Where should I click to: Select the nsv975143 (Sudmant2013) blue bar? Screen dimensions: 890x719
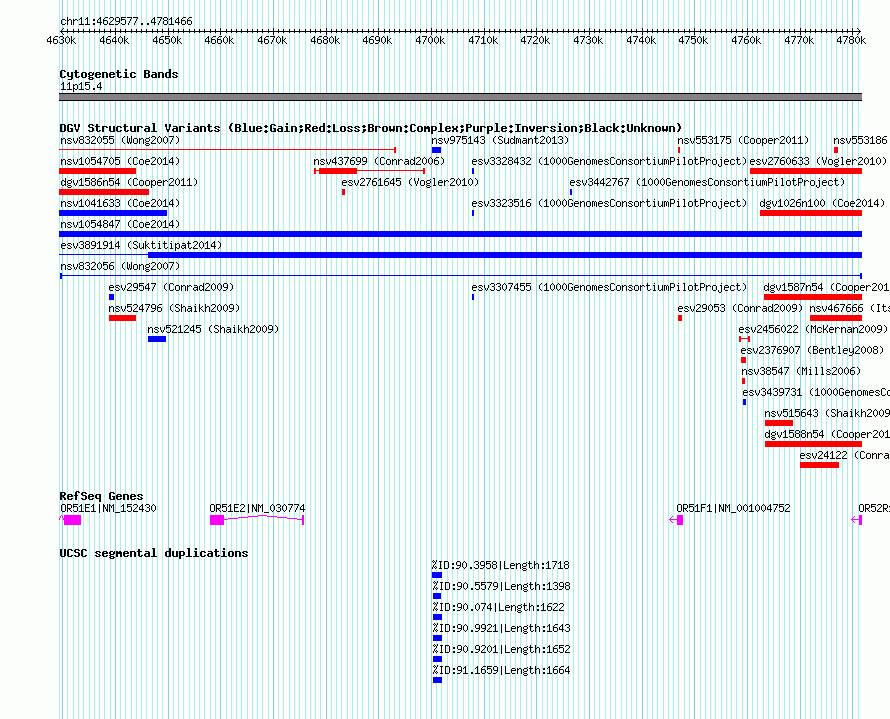click(x=436, y=150)
